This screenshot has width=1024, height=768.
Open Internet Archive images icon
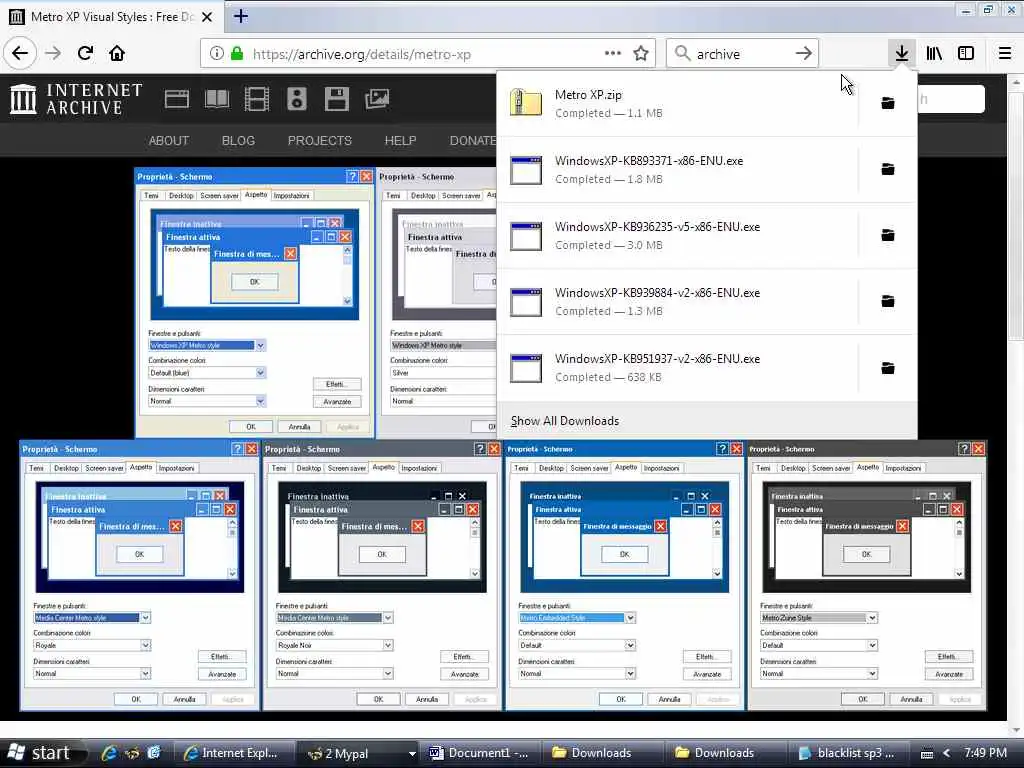point(377,99)
